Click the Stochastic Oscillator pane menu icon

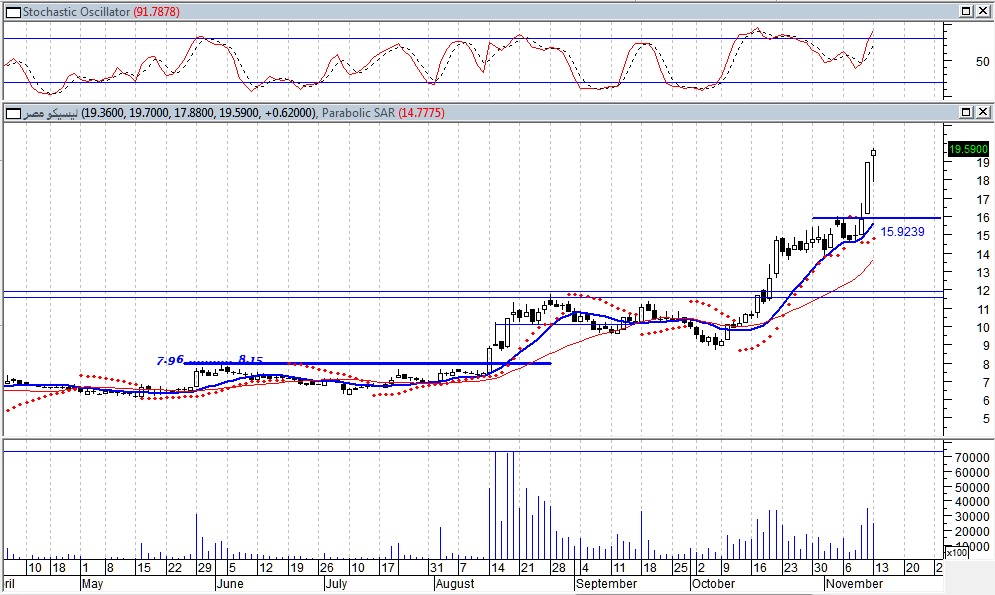11,11
